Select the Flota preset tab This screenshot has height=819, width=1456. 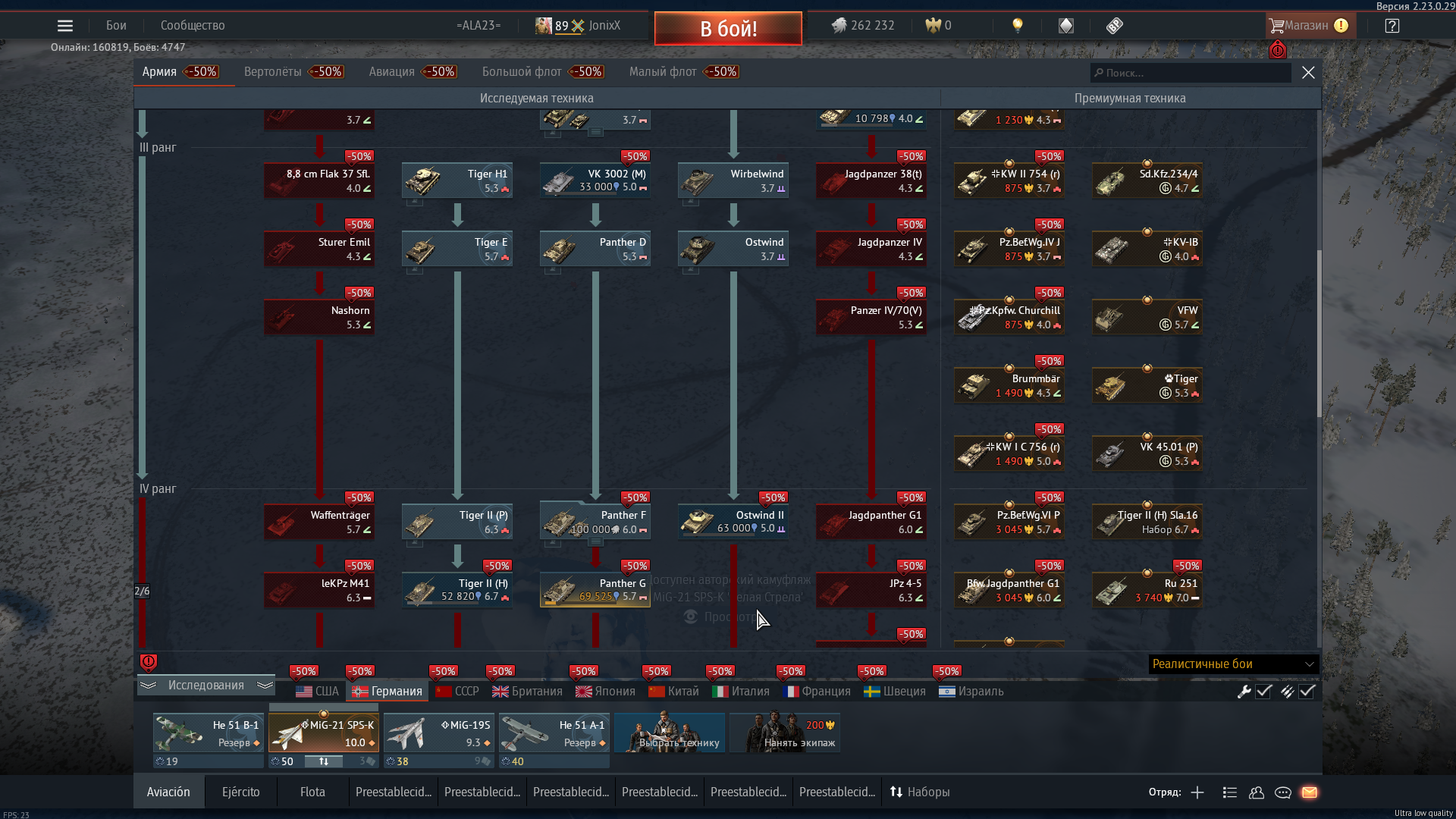pyautogui.click(x=312, y=792)
